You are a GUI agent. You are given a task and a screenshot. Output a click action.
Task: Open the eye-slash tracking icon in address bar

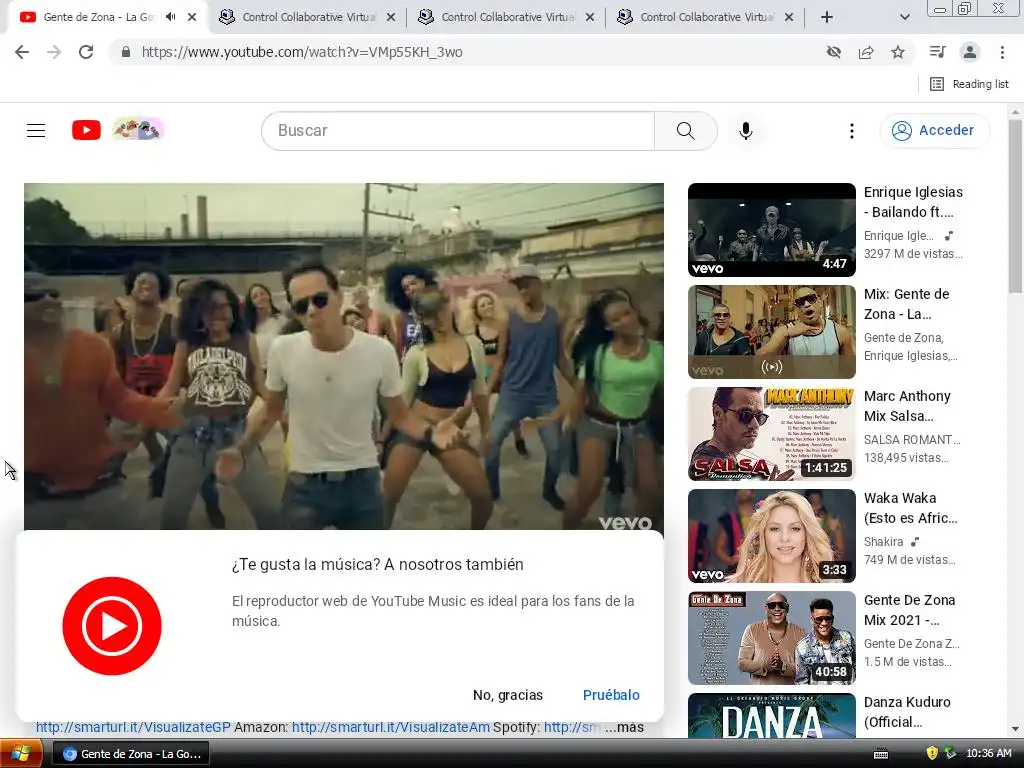[x=833, y=52]
